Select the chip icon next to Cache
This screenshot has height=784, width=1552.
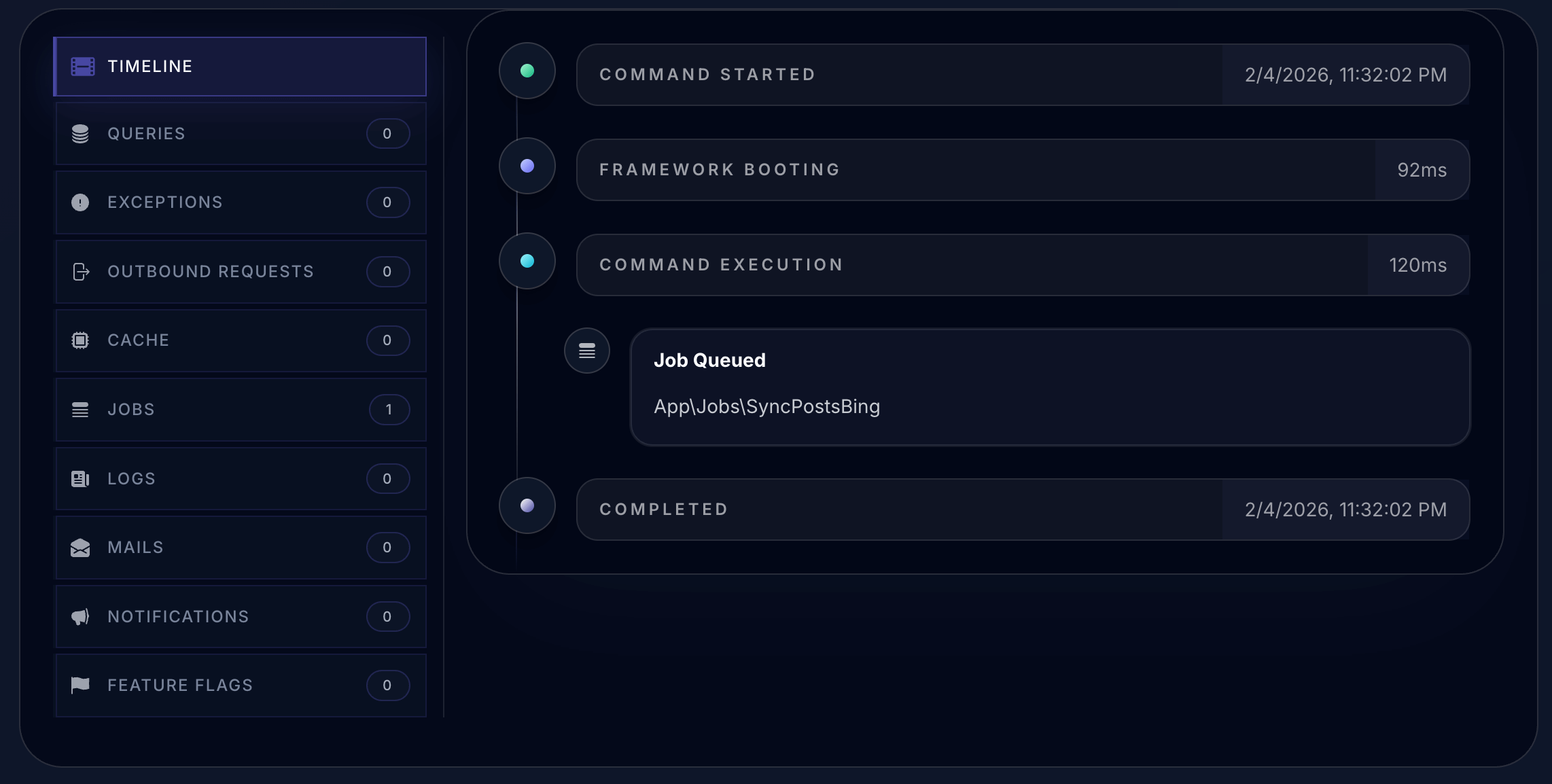[80, 340]
